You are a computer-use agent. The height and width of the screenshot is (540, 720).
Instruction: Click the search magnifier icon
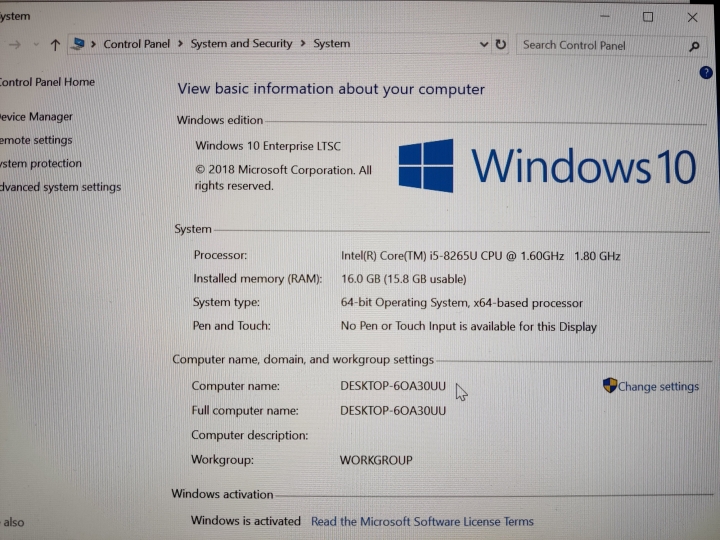pos(694,46)
